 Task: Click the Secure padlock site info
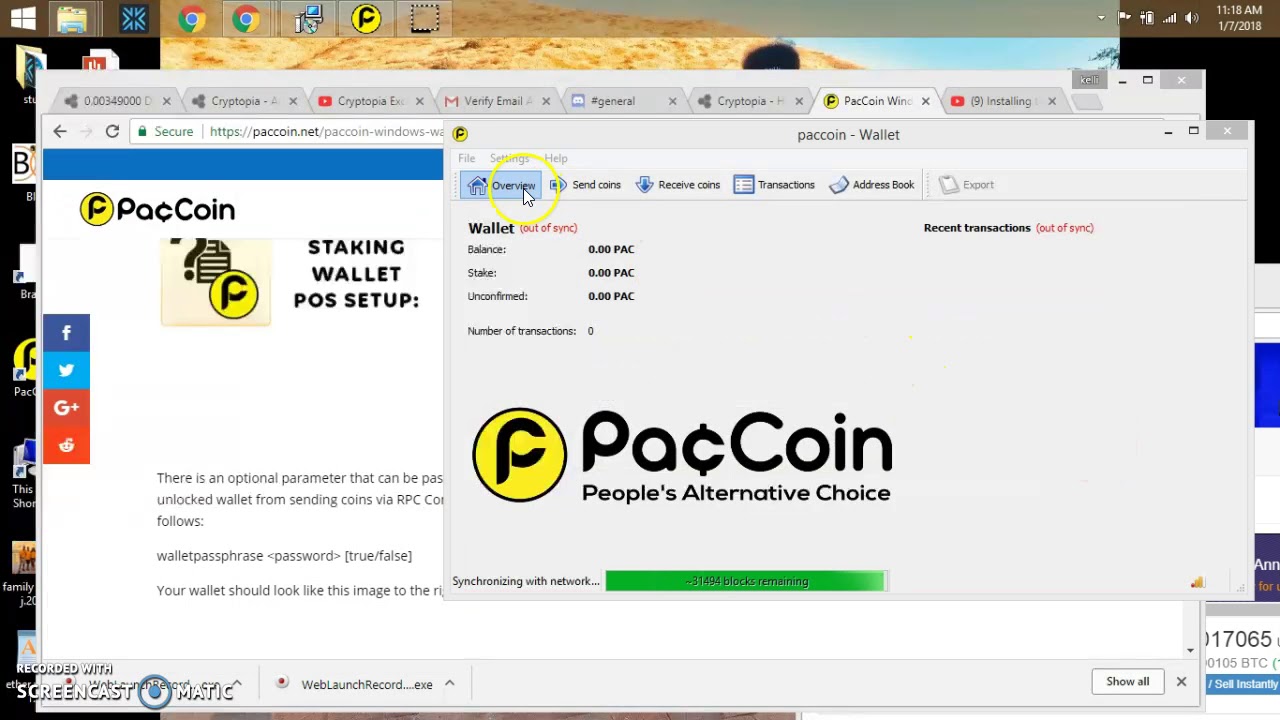click(166, 131)
